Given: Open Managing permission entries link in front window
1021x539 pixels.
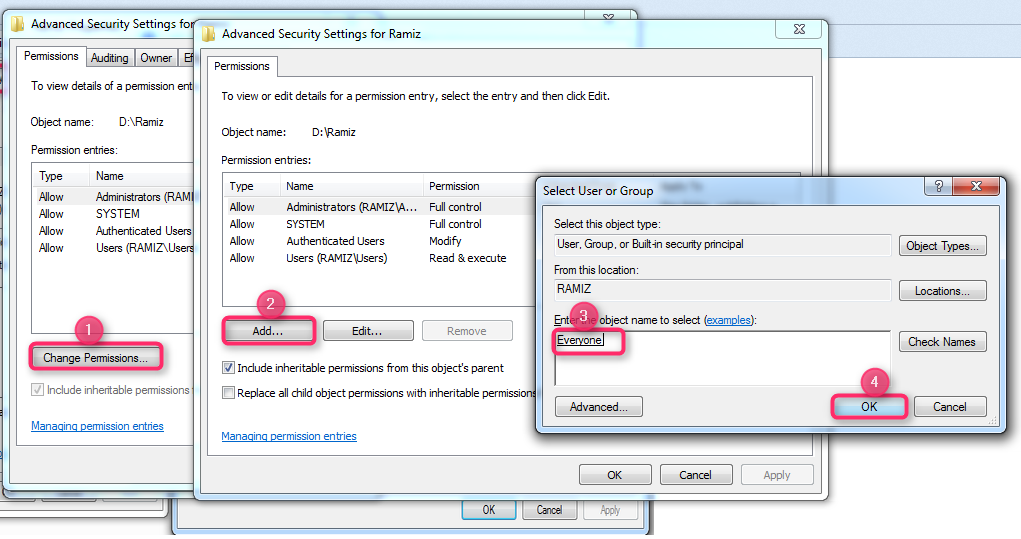Looking at the screenshot, I should click(x=288, y=436).
